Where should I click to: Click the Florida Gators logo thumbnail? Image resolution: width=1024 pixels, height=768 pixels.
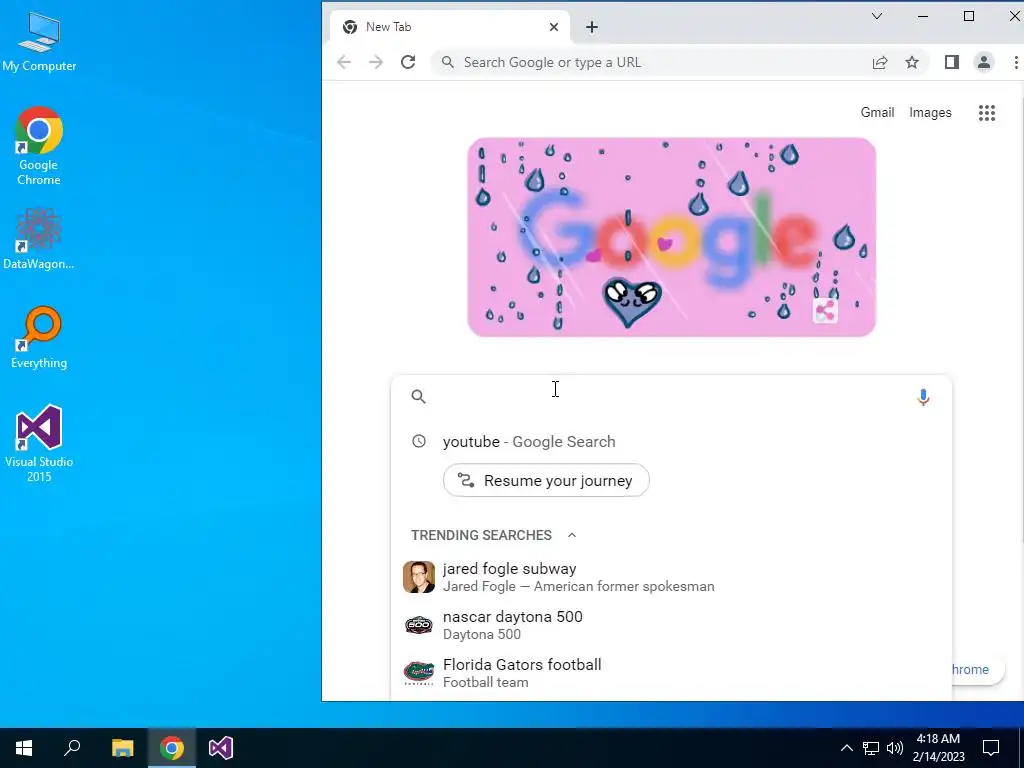click(419, 672)
